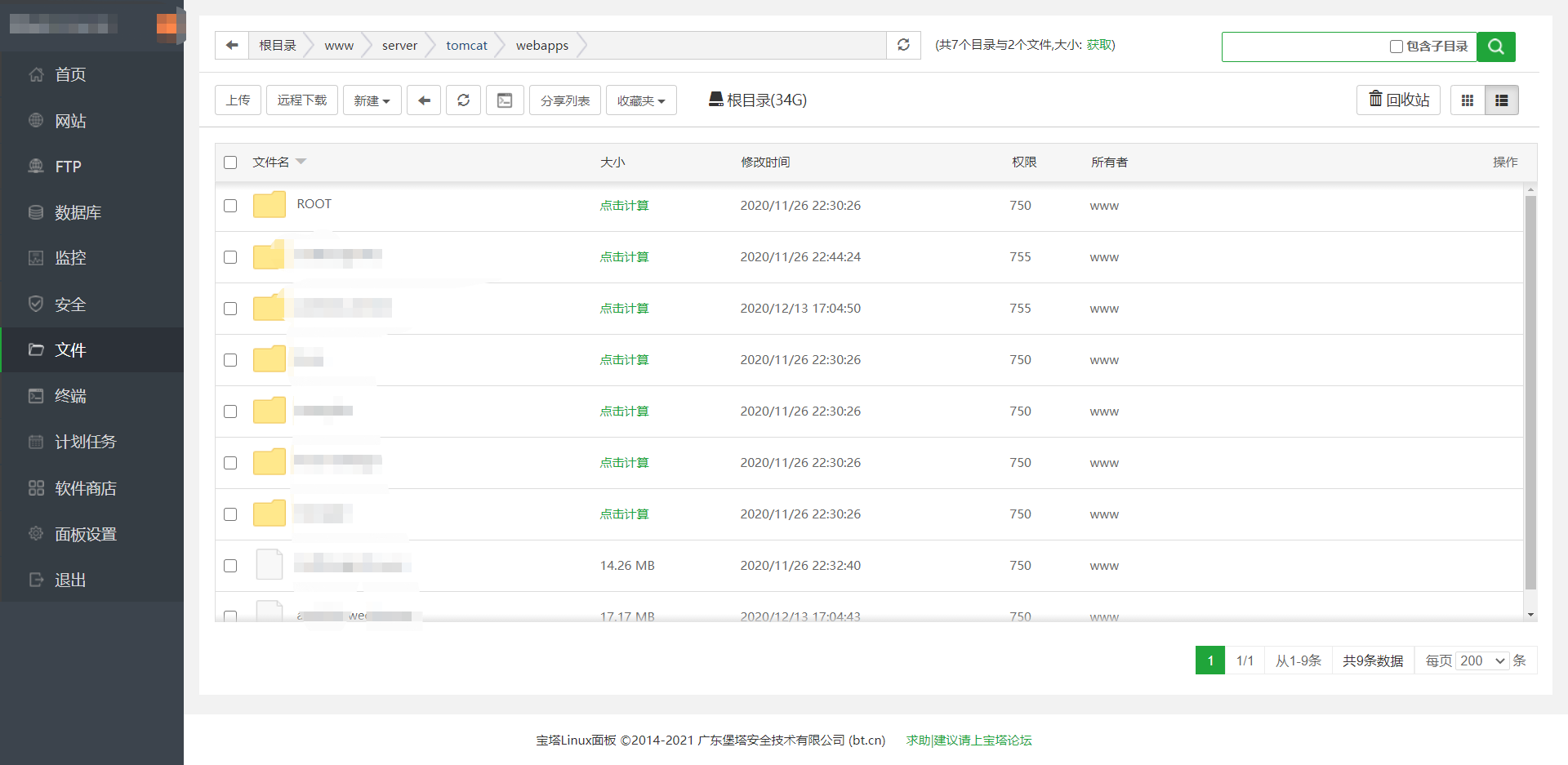Viewport: 1568px width, 765px height.
Task: Go to 软件商店 in the sidebar
Action: 85,488
